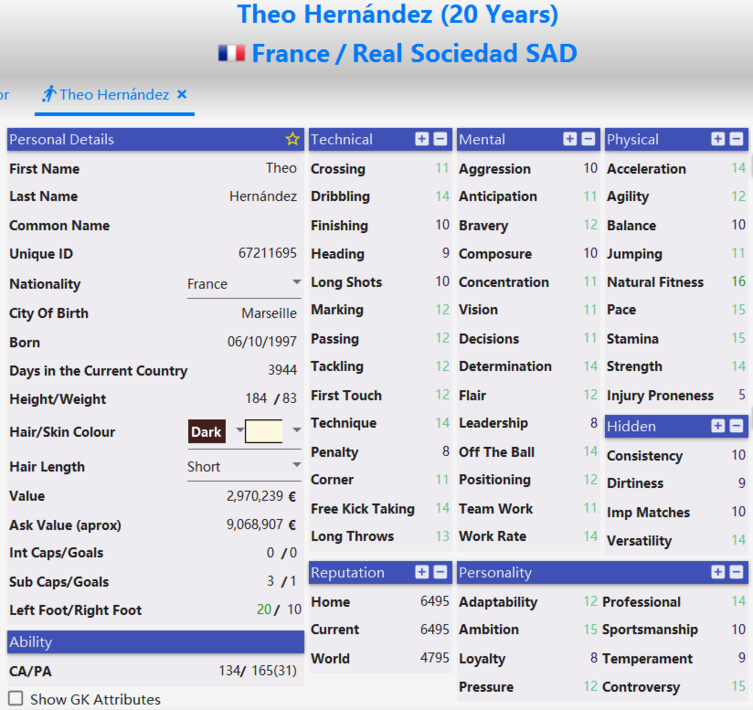
Task: Click the Leadership value 8
Action: [594, 423]
